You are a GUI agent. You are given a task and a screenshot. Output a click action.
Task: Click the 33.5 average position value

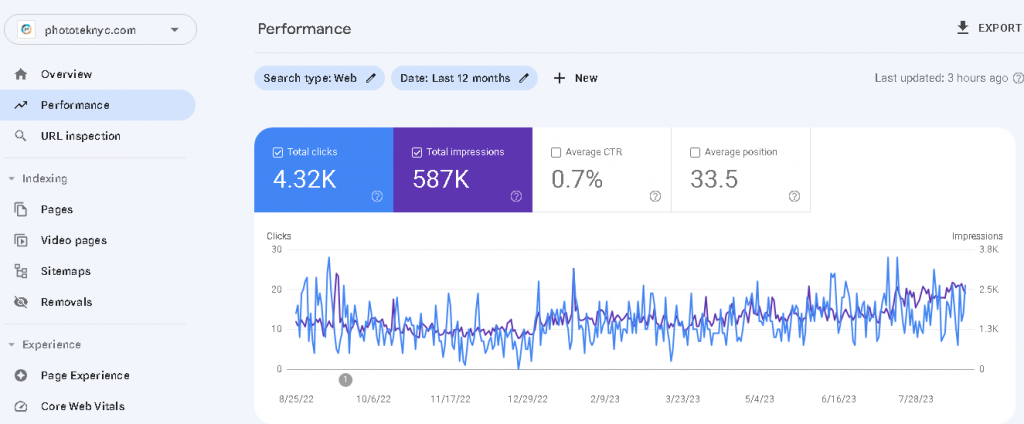tap(714, 179)
